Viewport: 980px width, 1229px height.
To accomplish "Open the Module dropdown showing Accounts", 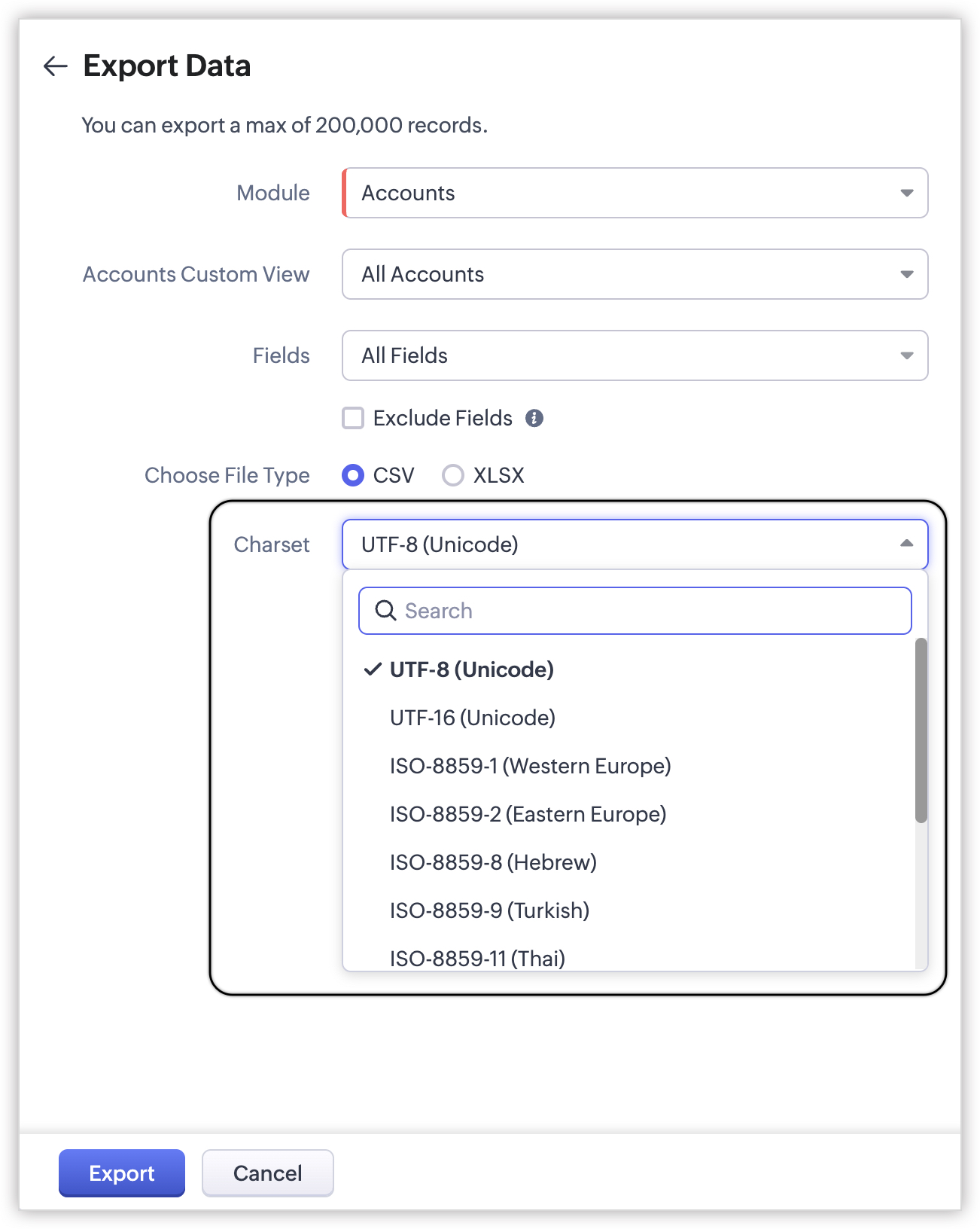I will pyautogui.click(x=635, y=193).
